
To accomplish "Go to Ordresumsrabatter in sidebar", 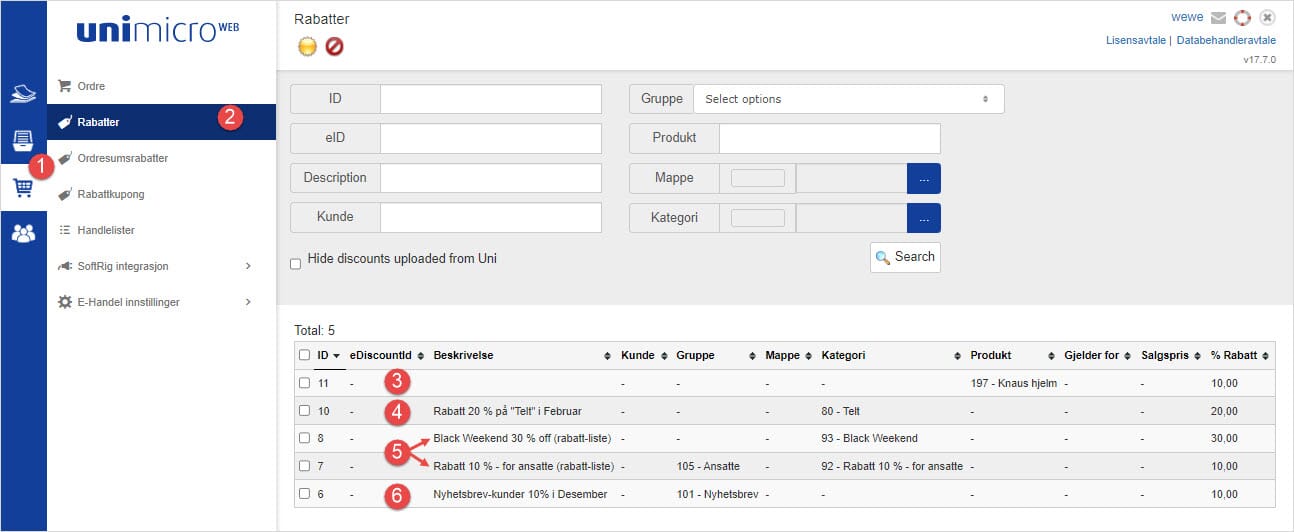I will coord(122,158).
